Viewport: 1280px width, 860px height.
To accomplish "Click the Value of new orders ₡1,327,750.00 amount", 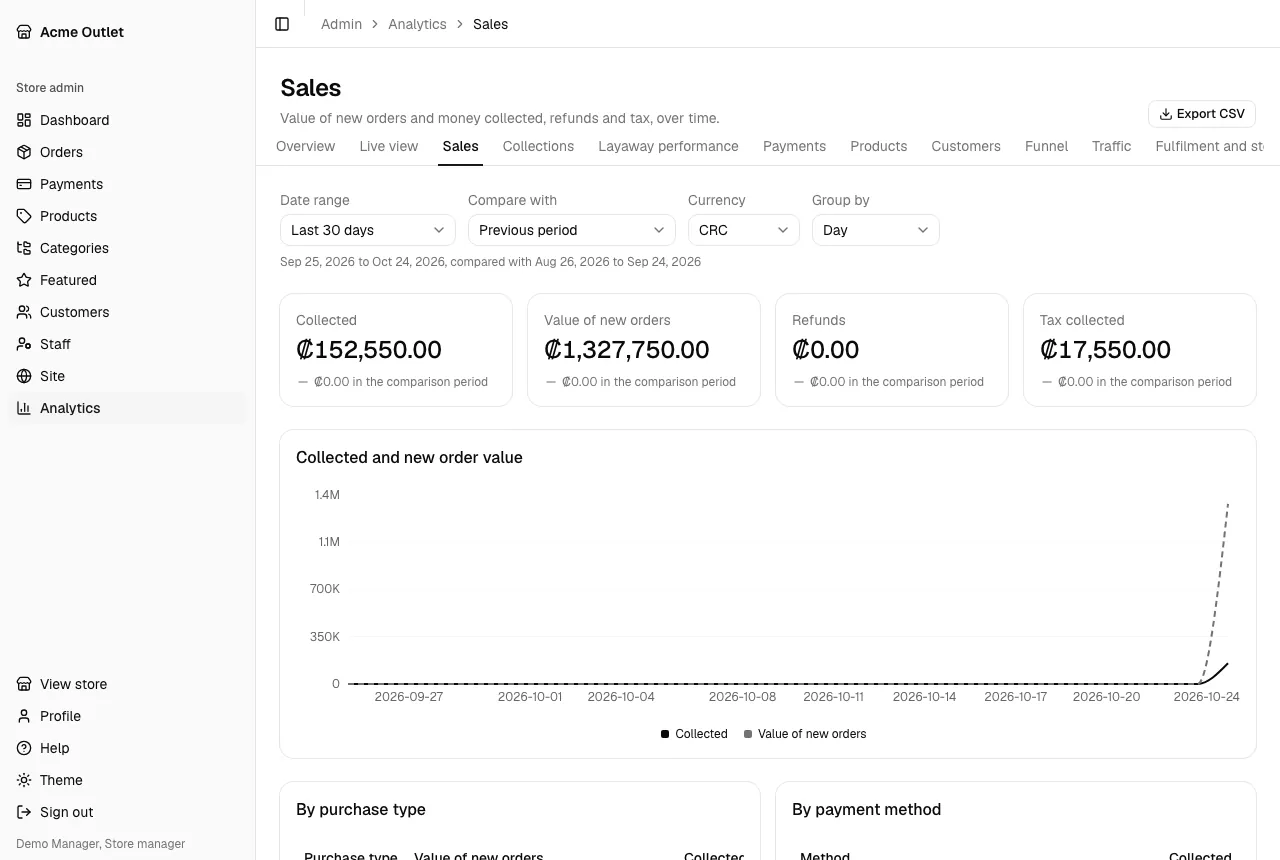I will coord(627,350).
